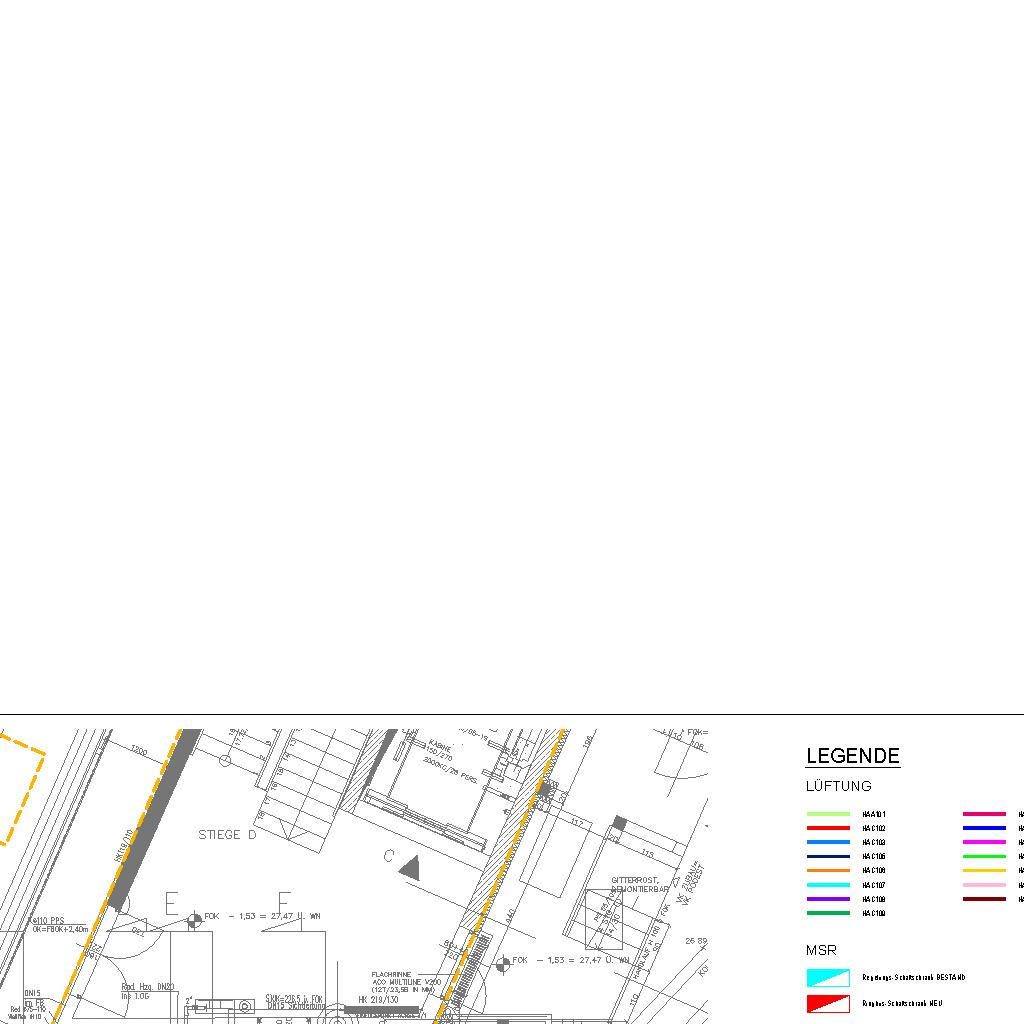Click the cyan BESTAND Schaltschrank legend symbol
Viewport: 1024px width, 1024px height.
[x=828, y=978]
